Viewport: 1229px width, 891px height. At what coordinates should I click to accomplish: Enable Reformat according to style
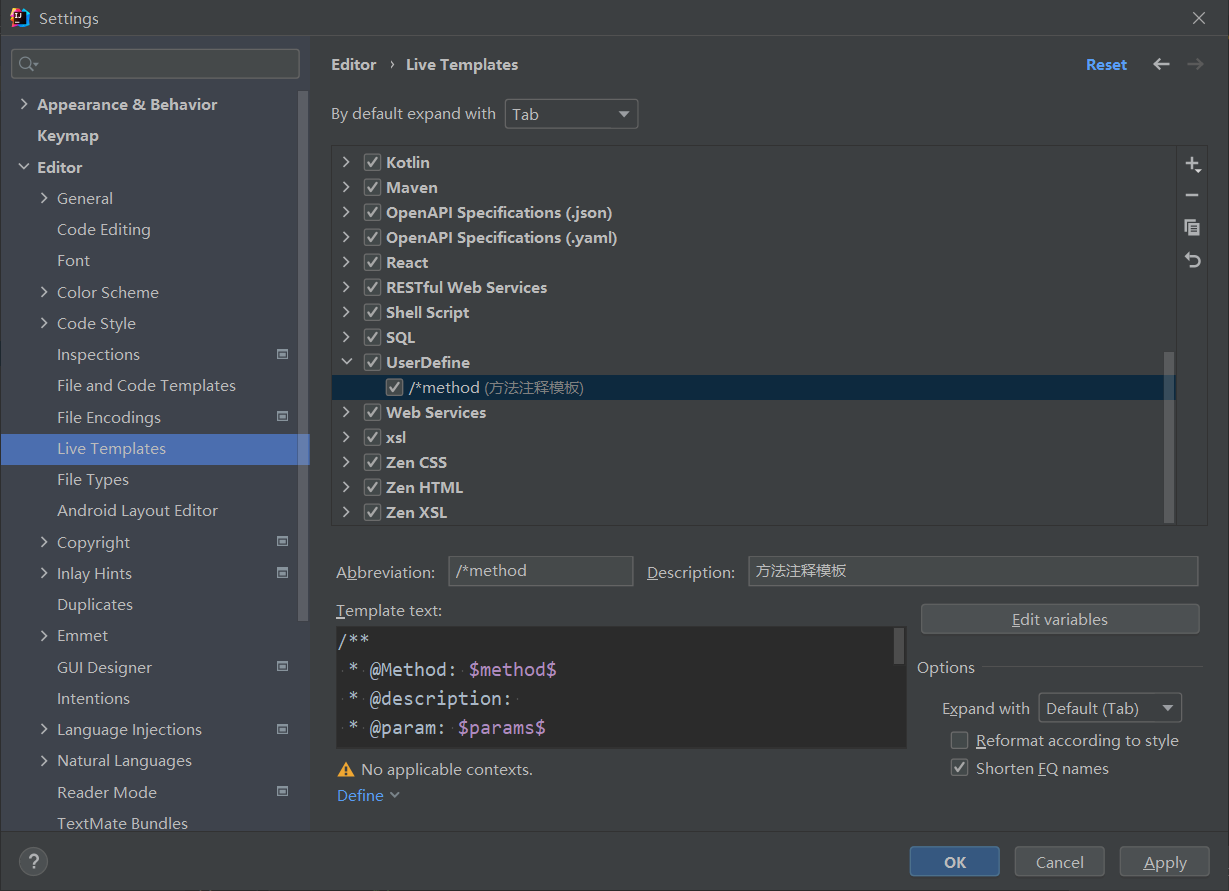pos(959,741)
